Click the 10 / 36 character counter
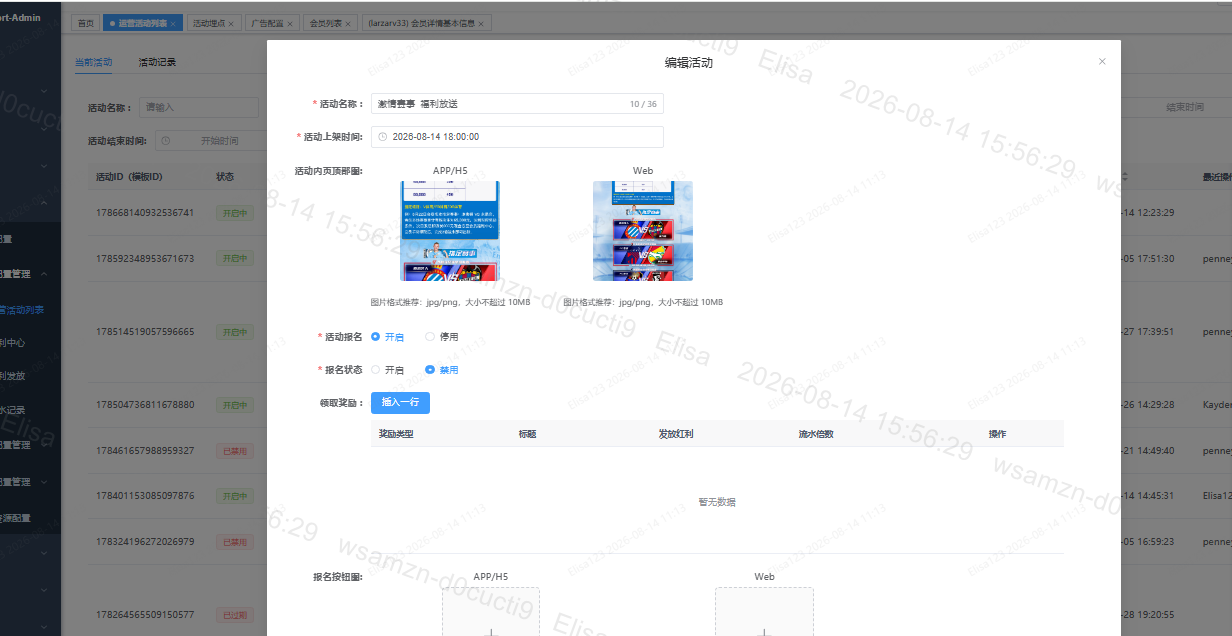 643,104
